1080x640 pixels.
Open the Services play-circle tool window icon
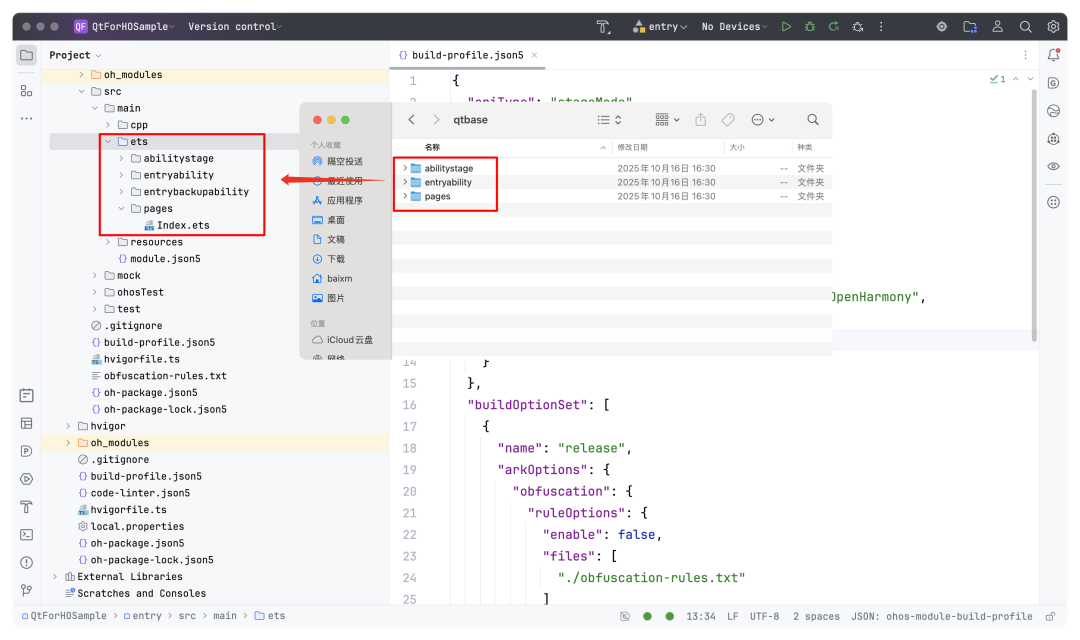tap(27, 479)
